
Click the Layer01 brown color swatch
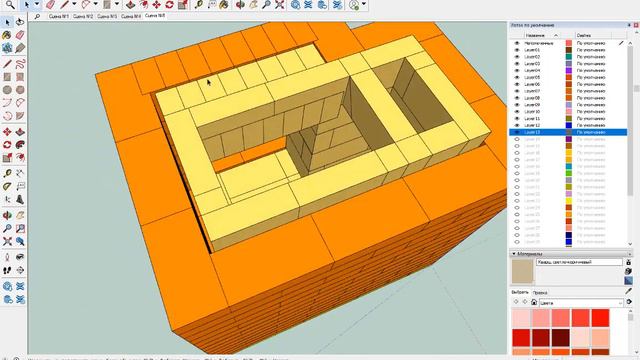[569, 50]
